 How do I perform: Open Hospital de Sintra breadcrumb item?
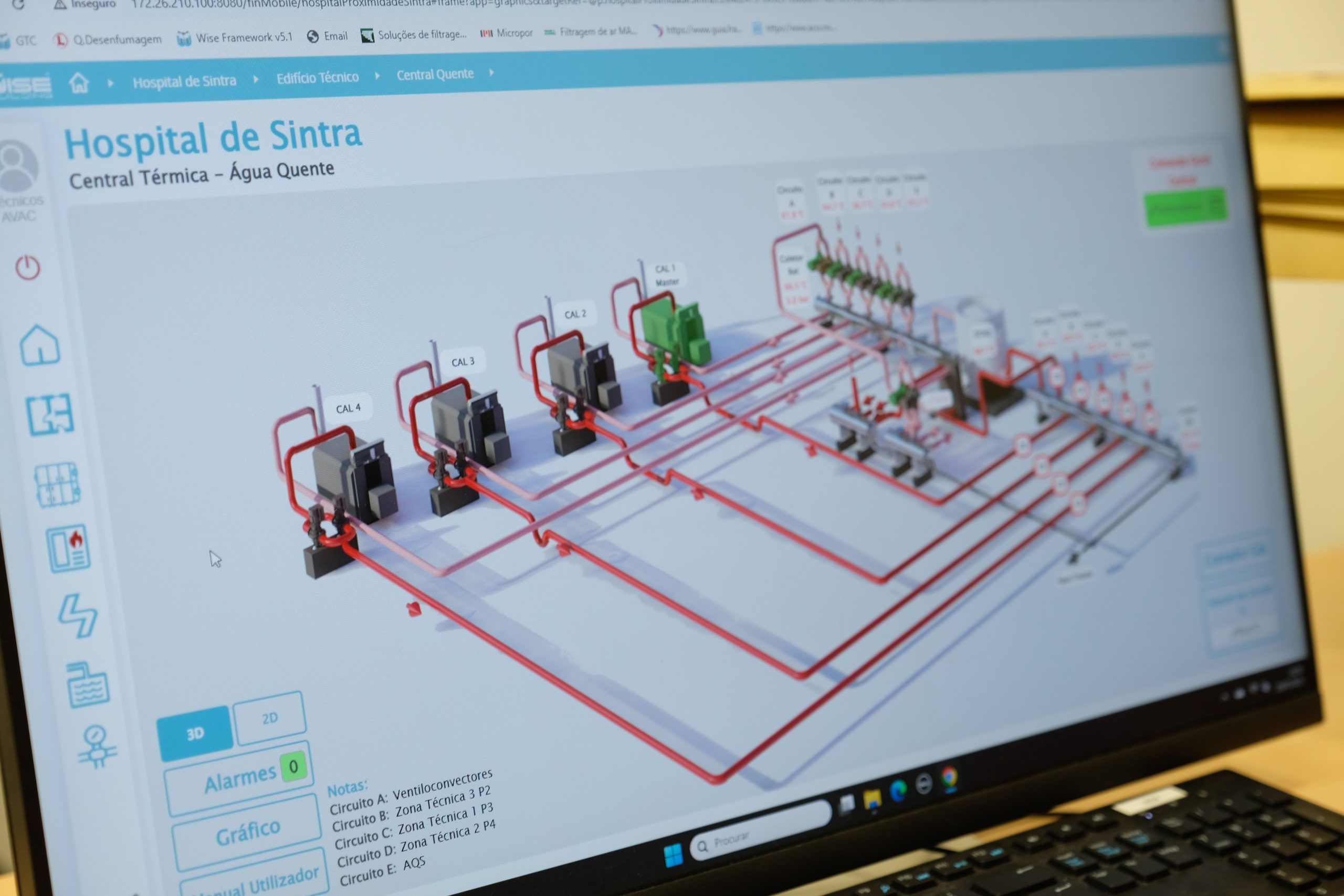click(184, 81)
